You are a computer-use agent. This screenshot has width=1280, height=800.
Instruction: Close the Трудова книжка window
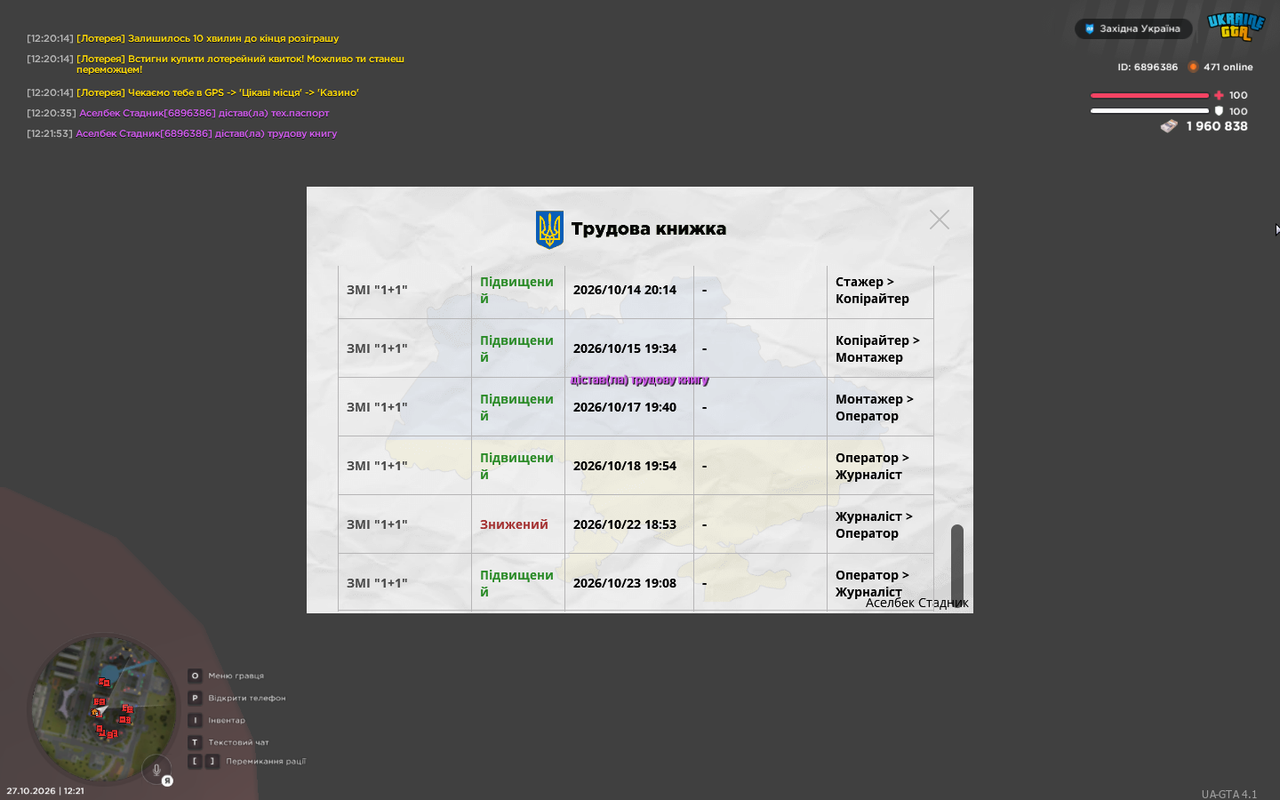tap(939, 219)
